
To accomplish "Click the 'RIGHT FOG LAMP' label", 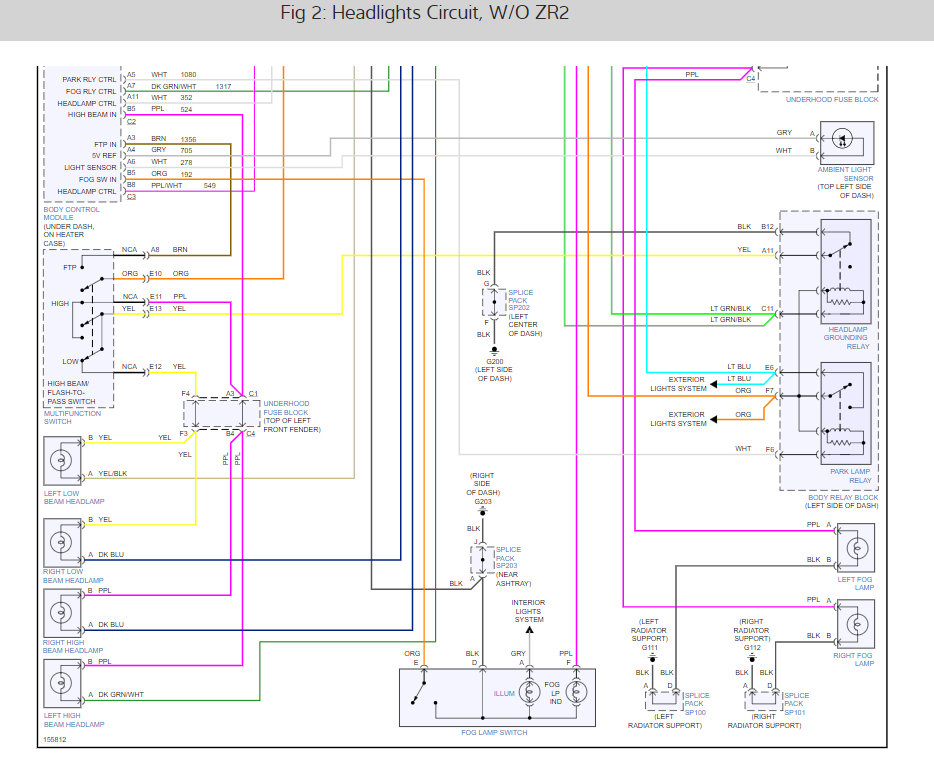I will [x=854, y=659].
